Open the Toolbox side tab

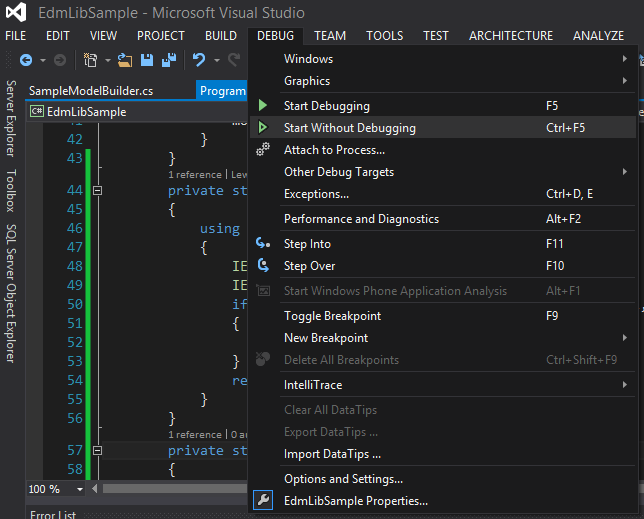pyautogui.click(x=11, y=190)
